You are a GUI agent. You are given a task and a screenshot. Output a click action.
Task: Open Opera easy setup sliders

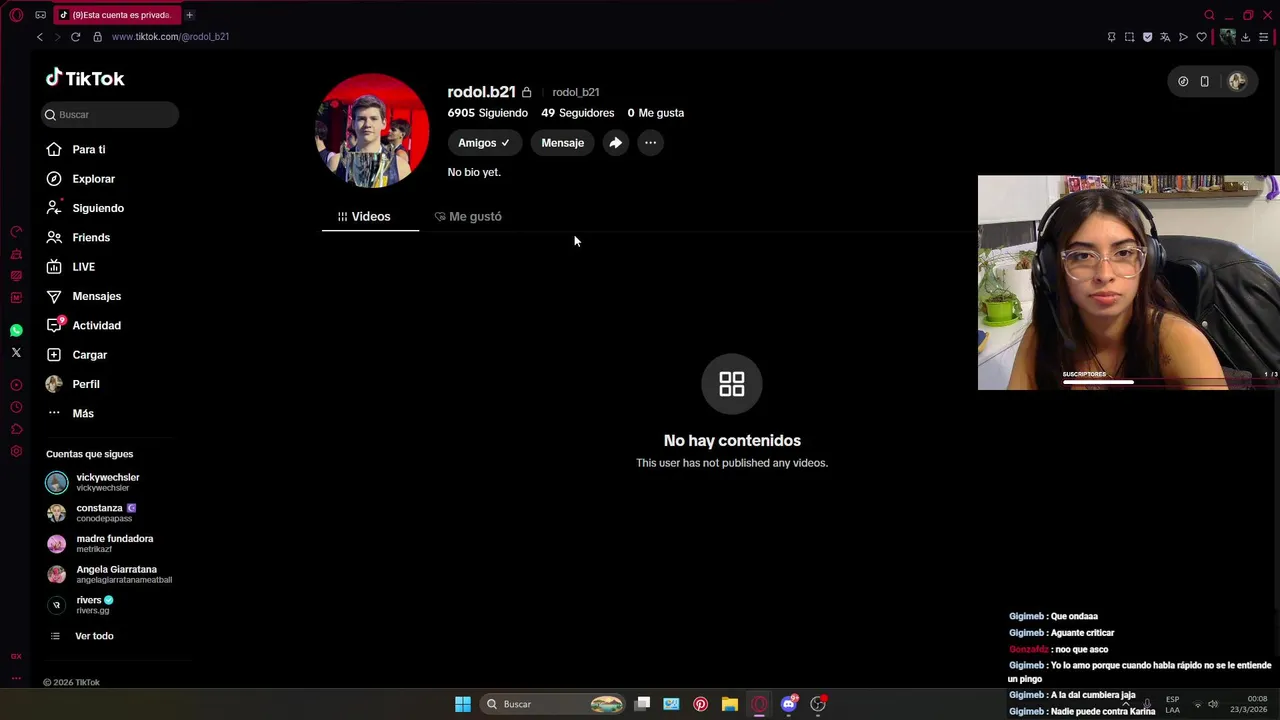[x=1263, y=37]
